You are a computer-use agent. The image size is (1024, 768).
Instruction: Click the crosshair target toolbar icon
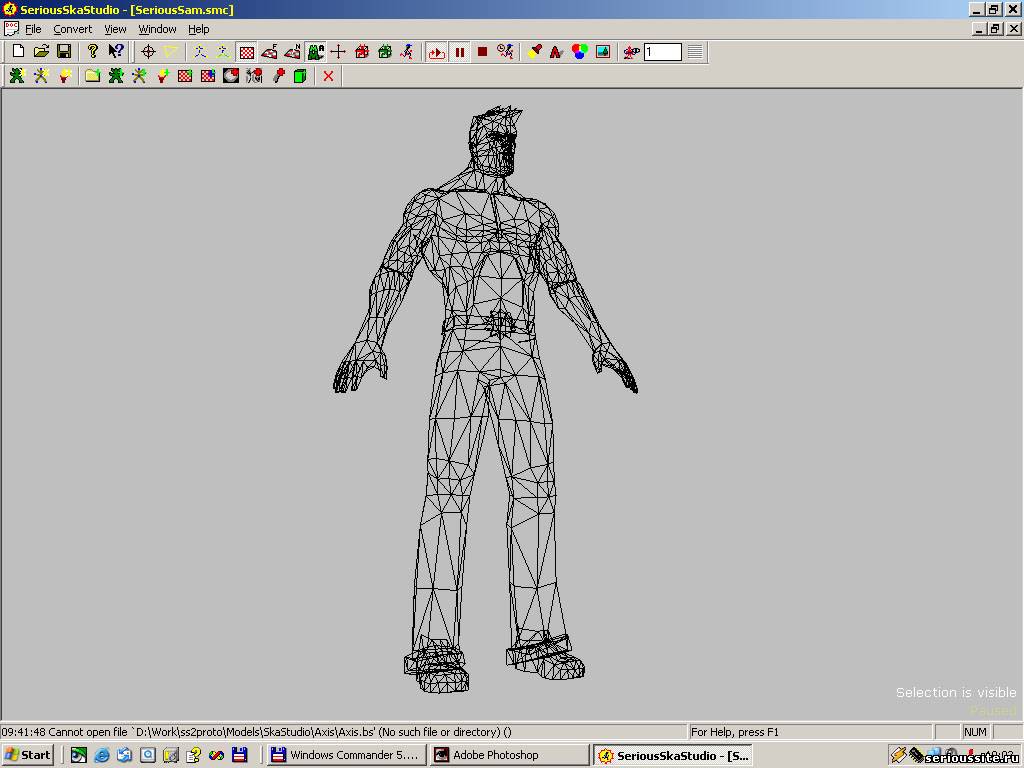148,52
